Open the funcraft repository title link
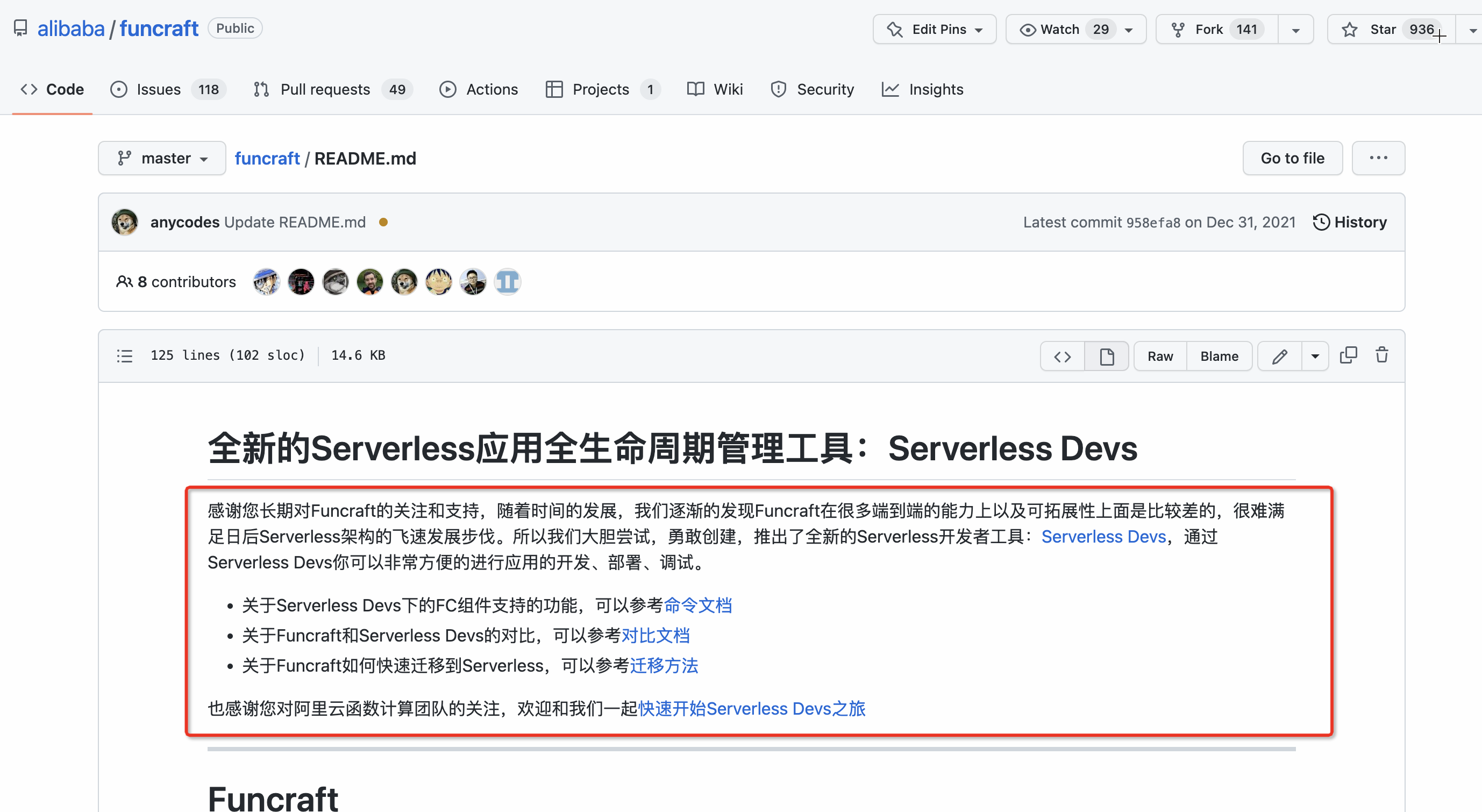Screen dimensions: 1482x812 pyautogui.click(x=159, y=28)
